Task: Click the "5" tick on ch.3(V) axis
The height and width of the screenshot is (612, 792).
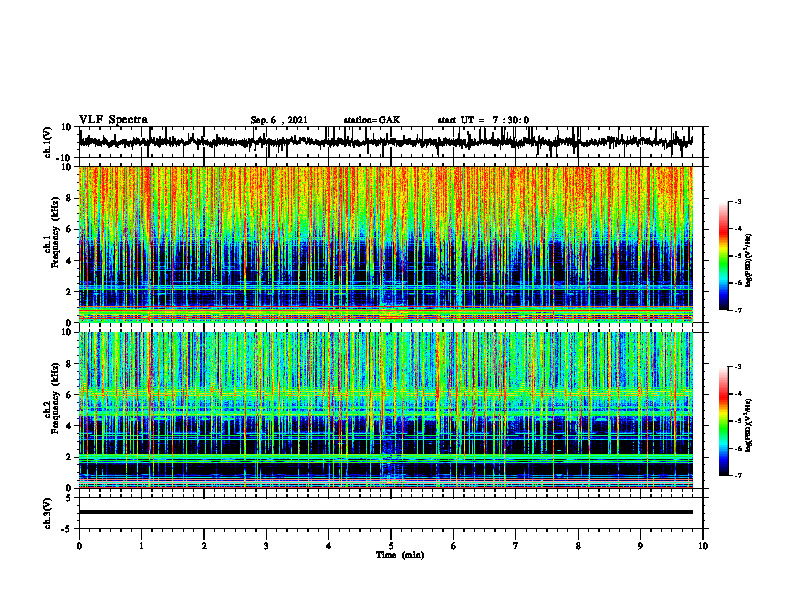Action: click(x=69, y=498)
